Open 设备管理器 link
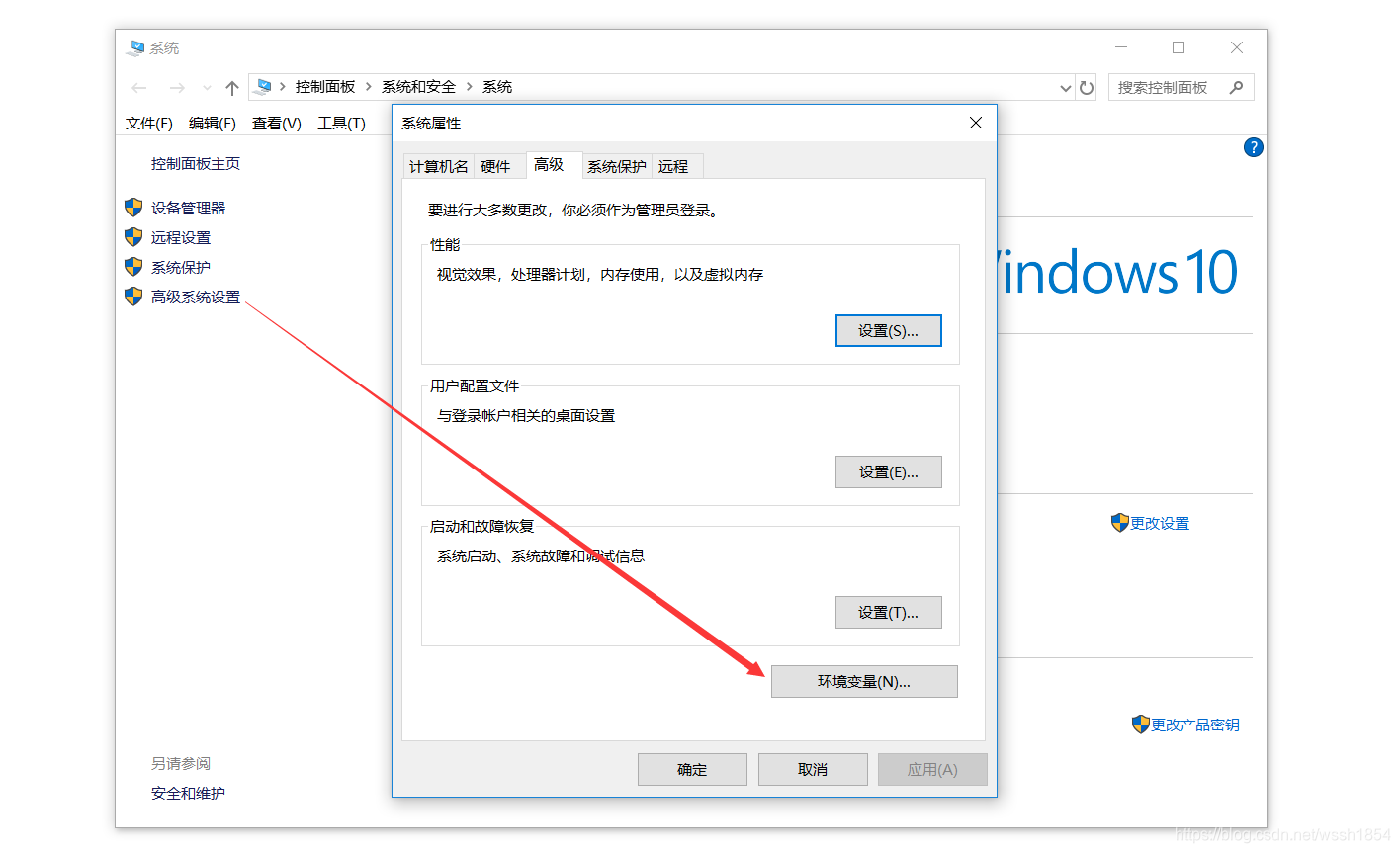Screen dimensions: 1400x853 pos(189,208)
